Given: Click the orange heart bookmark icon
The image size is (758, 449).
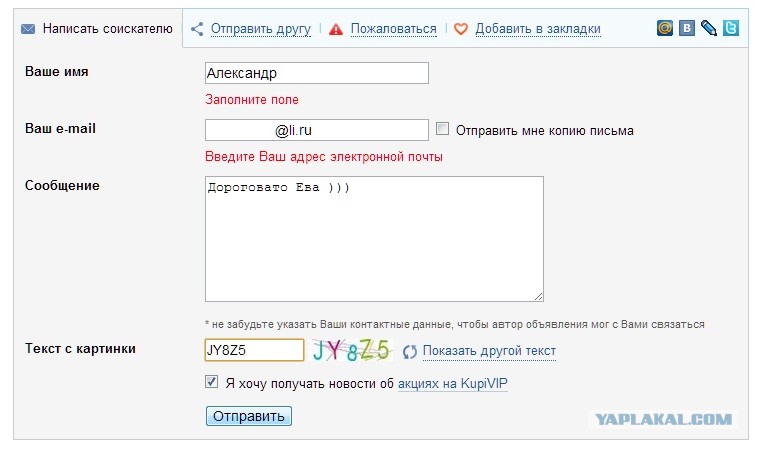Looking at the screenshot, I should coord(461,29).
